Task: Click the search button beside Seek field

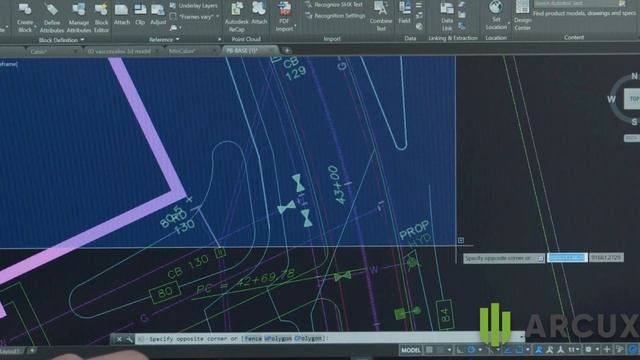Action: (622, 3)
